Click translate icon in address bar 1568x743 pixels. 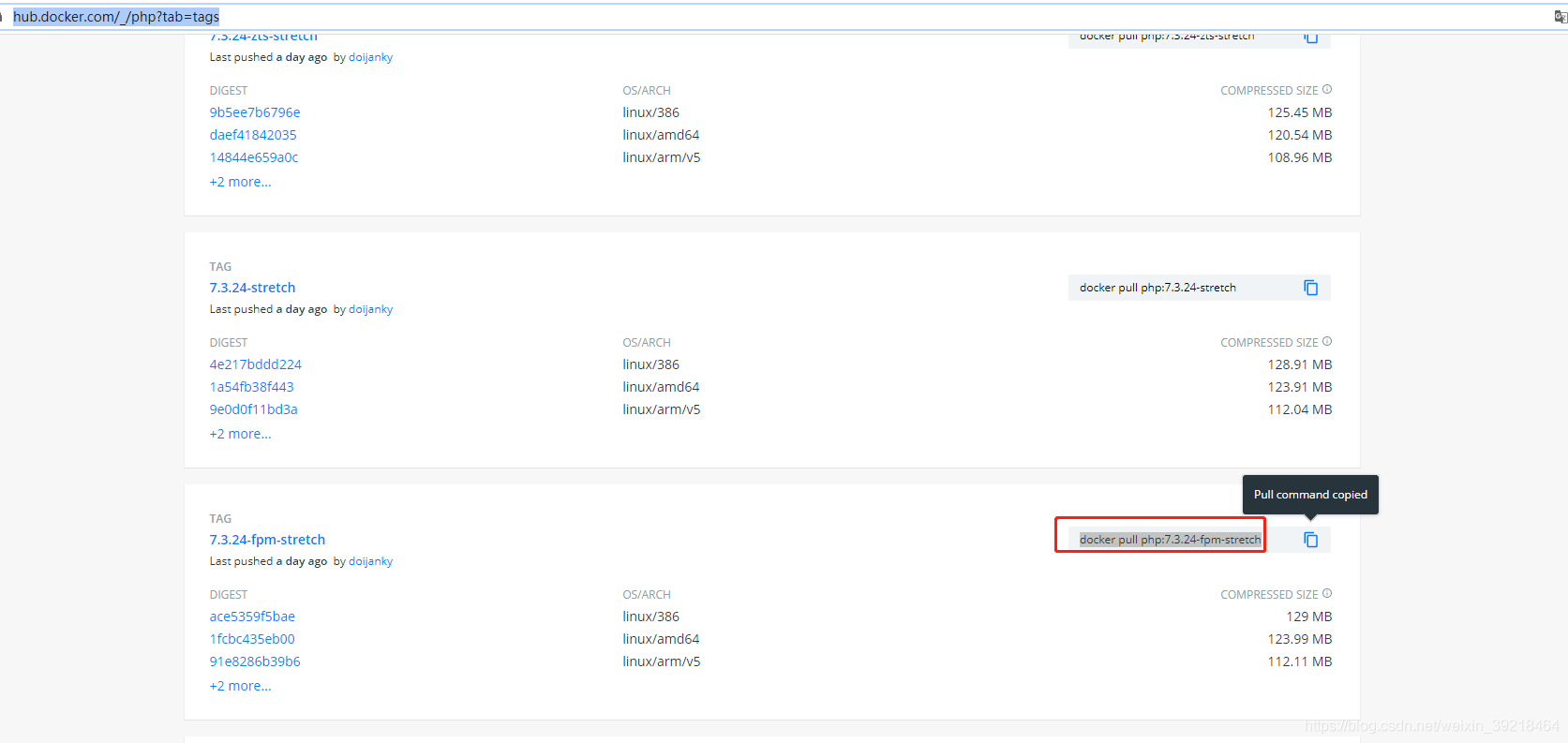point(1560,17)
